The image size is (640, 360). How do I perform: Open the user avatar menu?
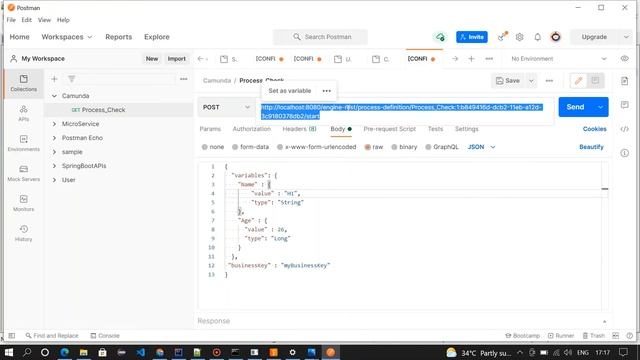(x=556, y=37)
